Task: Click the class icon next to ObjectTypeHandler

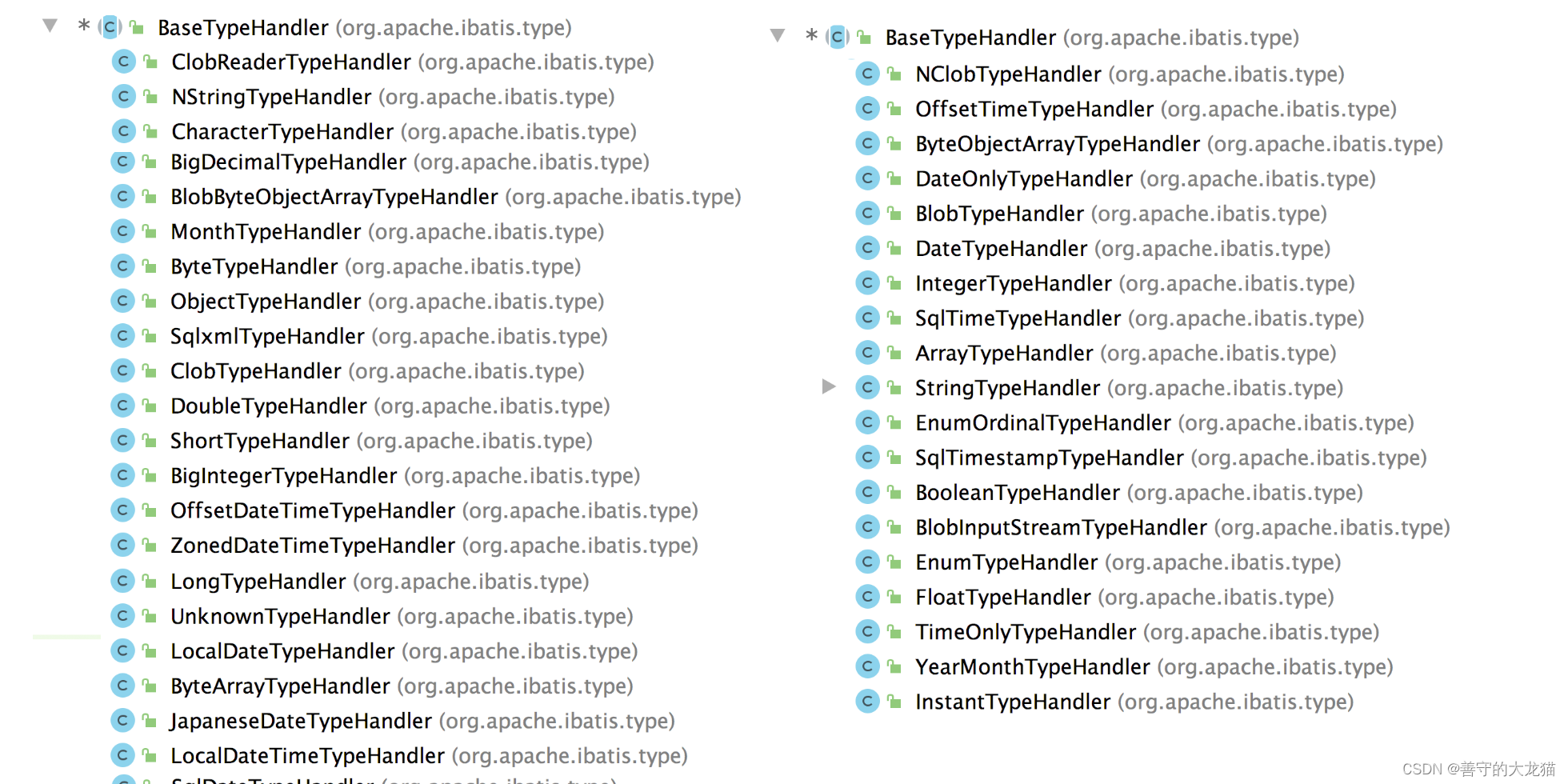Action: (122, 301)
